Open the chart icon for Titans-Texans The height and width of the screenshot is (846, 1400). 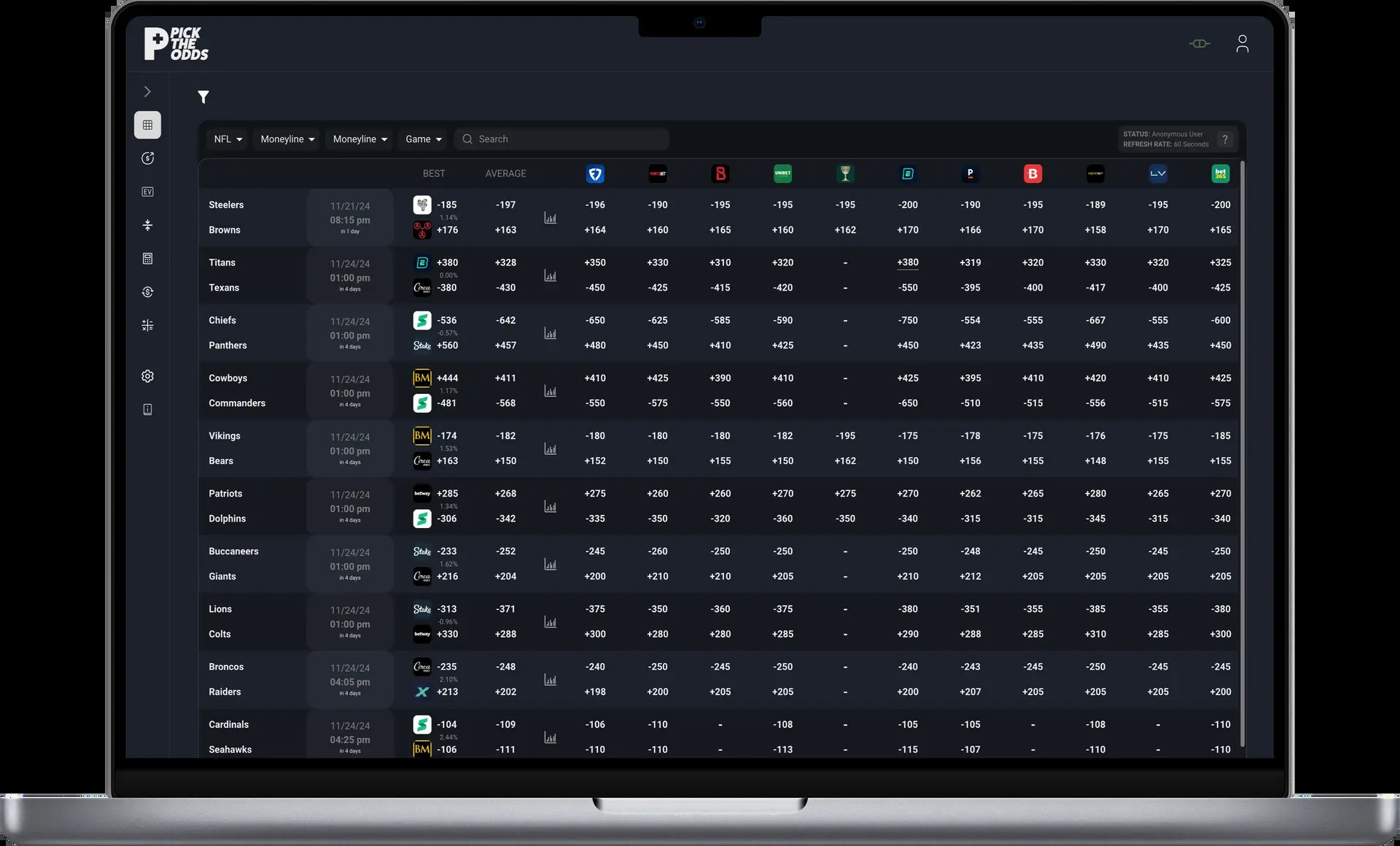pos(551,276)
